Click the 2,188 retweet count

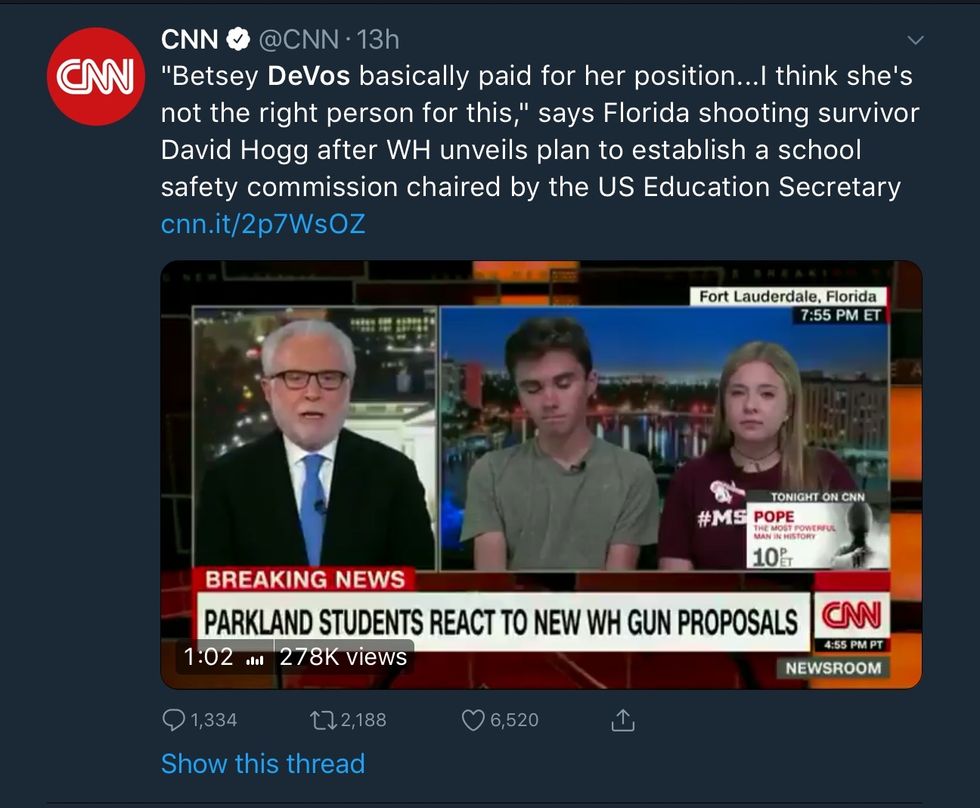coord(360,720)
